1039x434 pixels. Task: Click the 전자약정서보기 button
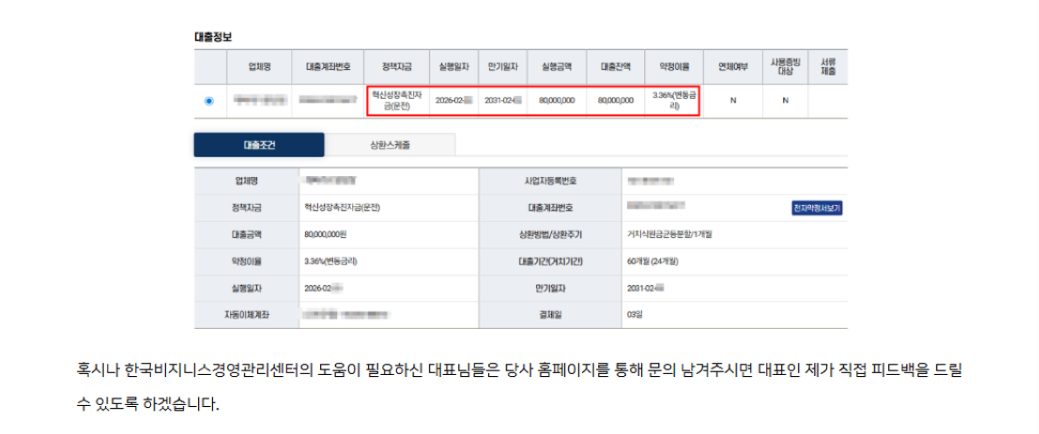click(x=816, y=208)
